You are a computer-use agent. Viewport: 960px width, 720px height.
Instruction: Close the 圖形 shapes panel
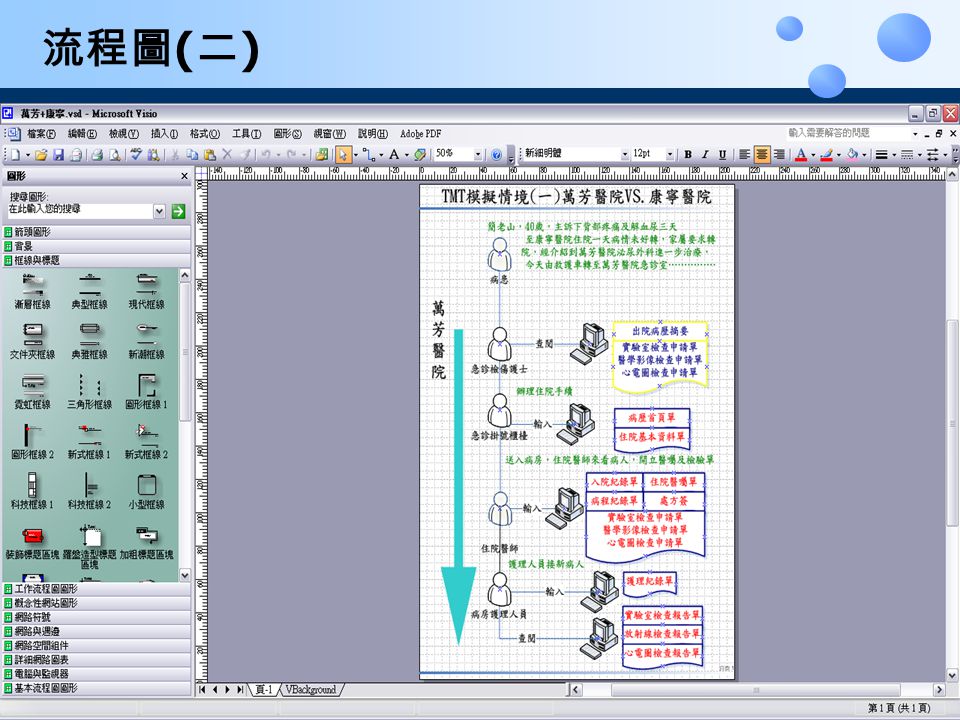pos(184,176)
